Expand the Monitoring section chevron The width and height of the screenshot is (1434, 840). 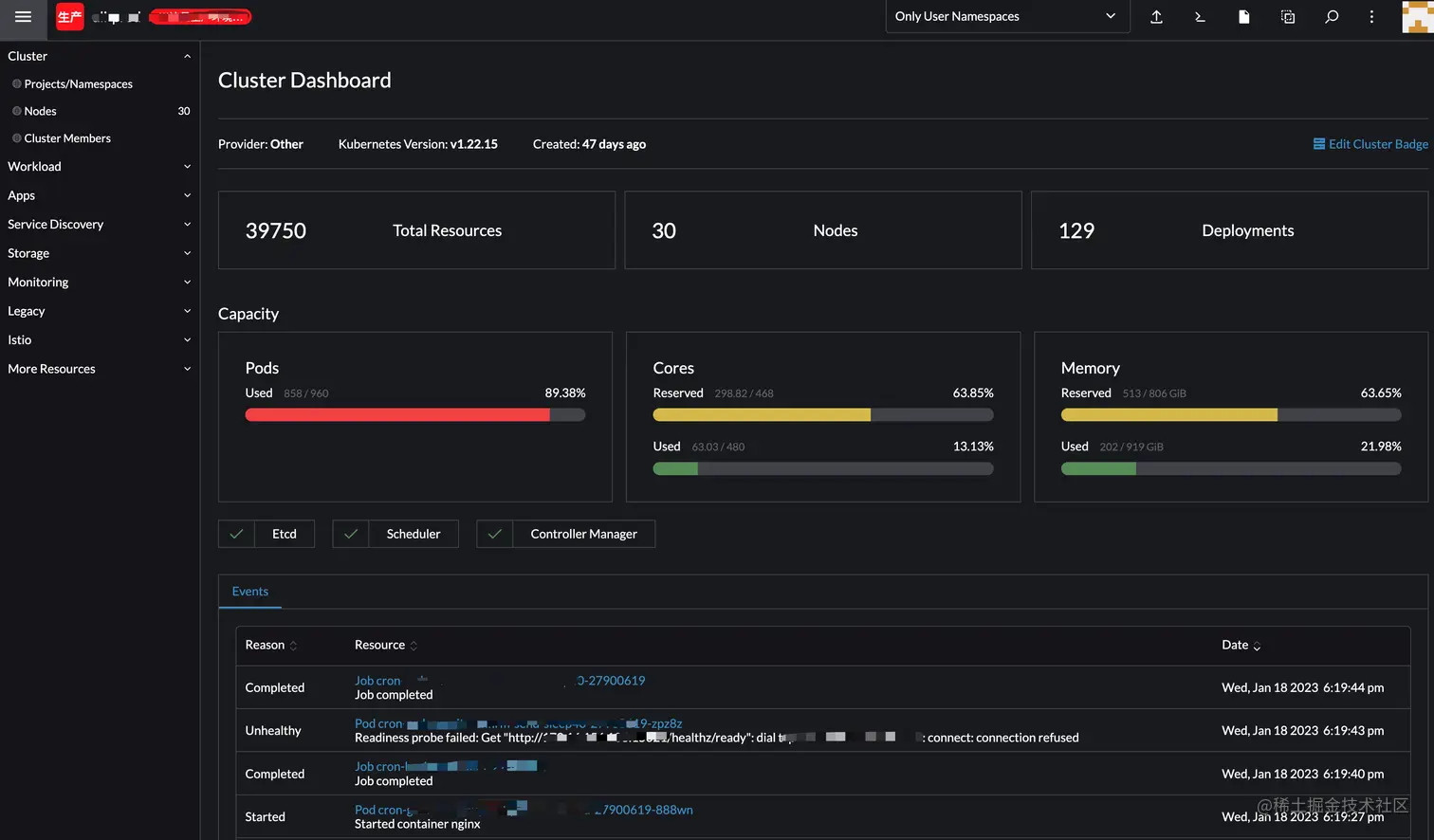(187, 283)
